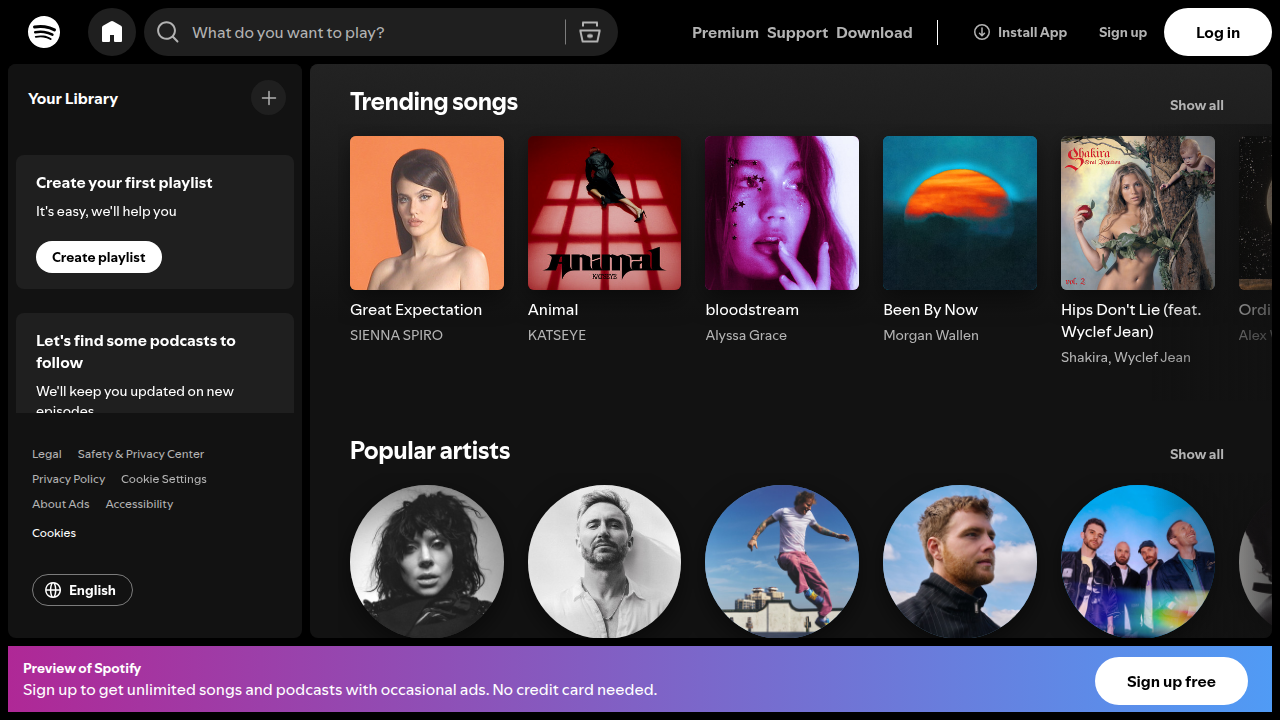The height and width of the screenshot is (720, 1280).
Task: Open first popular artist with dark curly hair
Action: pos(427,562)
